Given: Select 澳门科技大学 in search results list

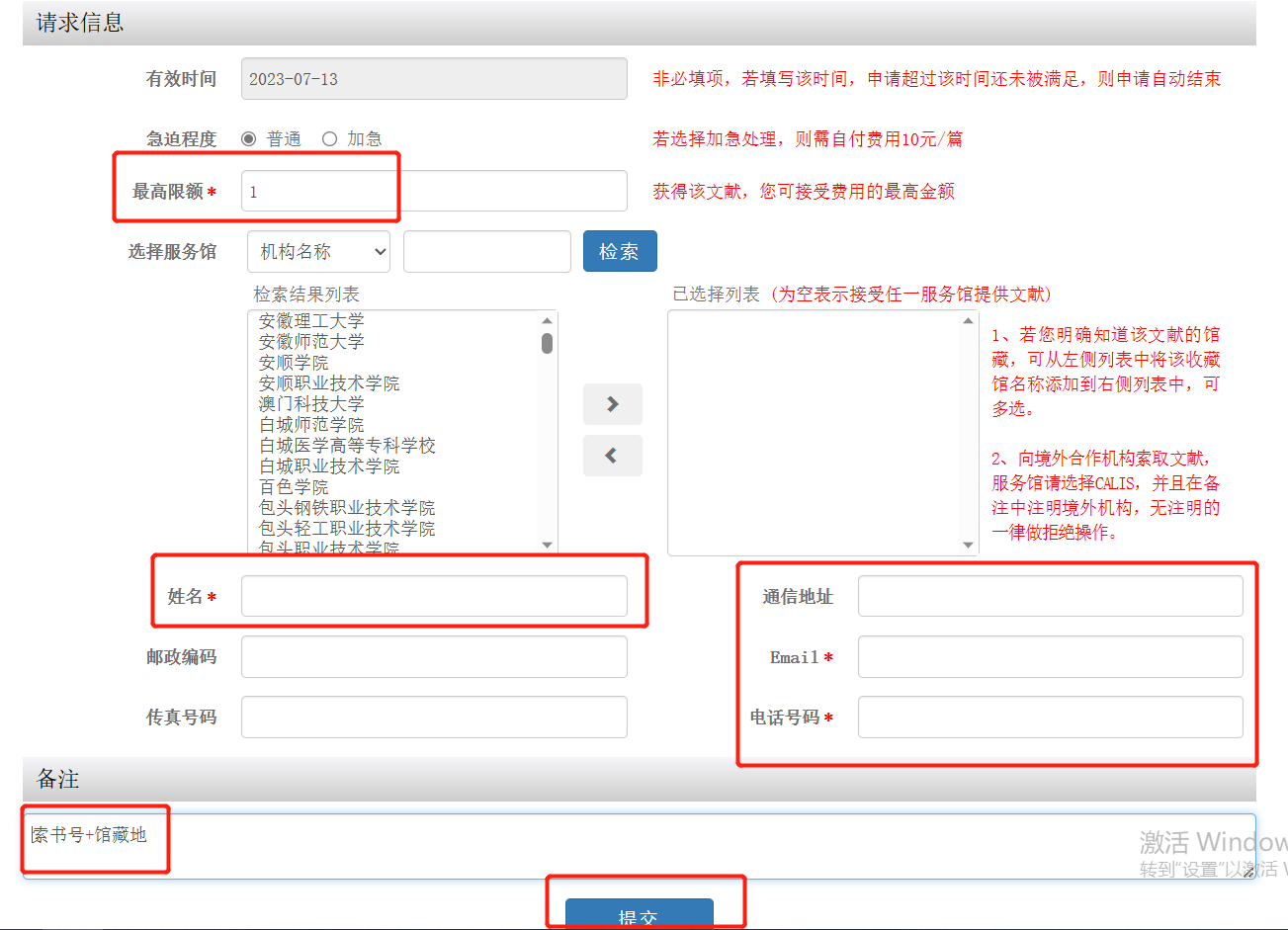Looking at the screenshot, I should click(311, 404).
